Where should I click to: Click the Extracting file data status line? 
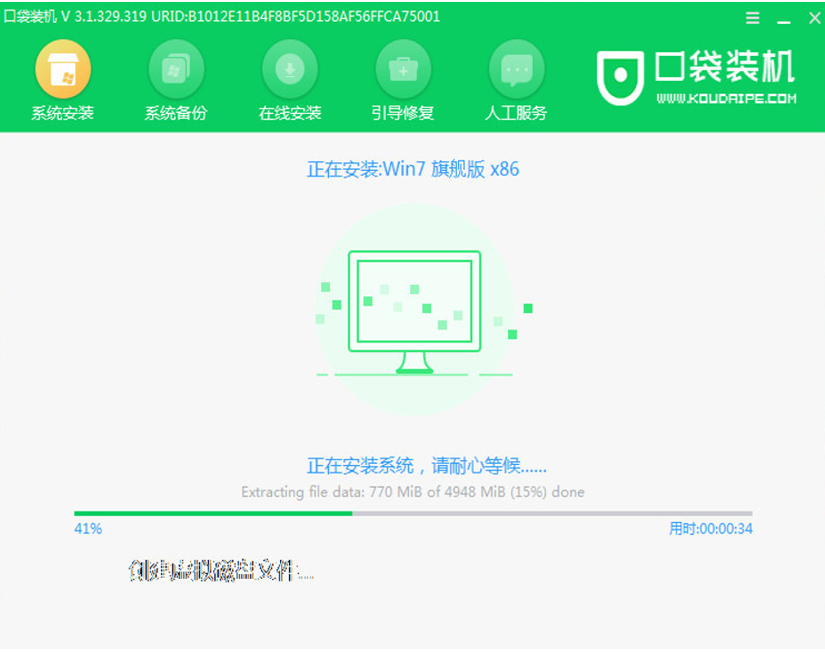pyautogui.click(x=413, y=492)
